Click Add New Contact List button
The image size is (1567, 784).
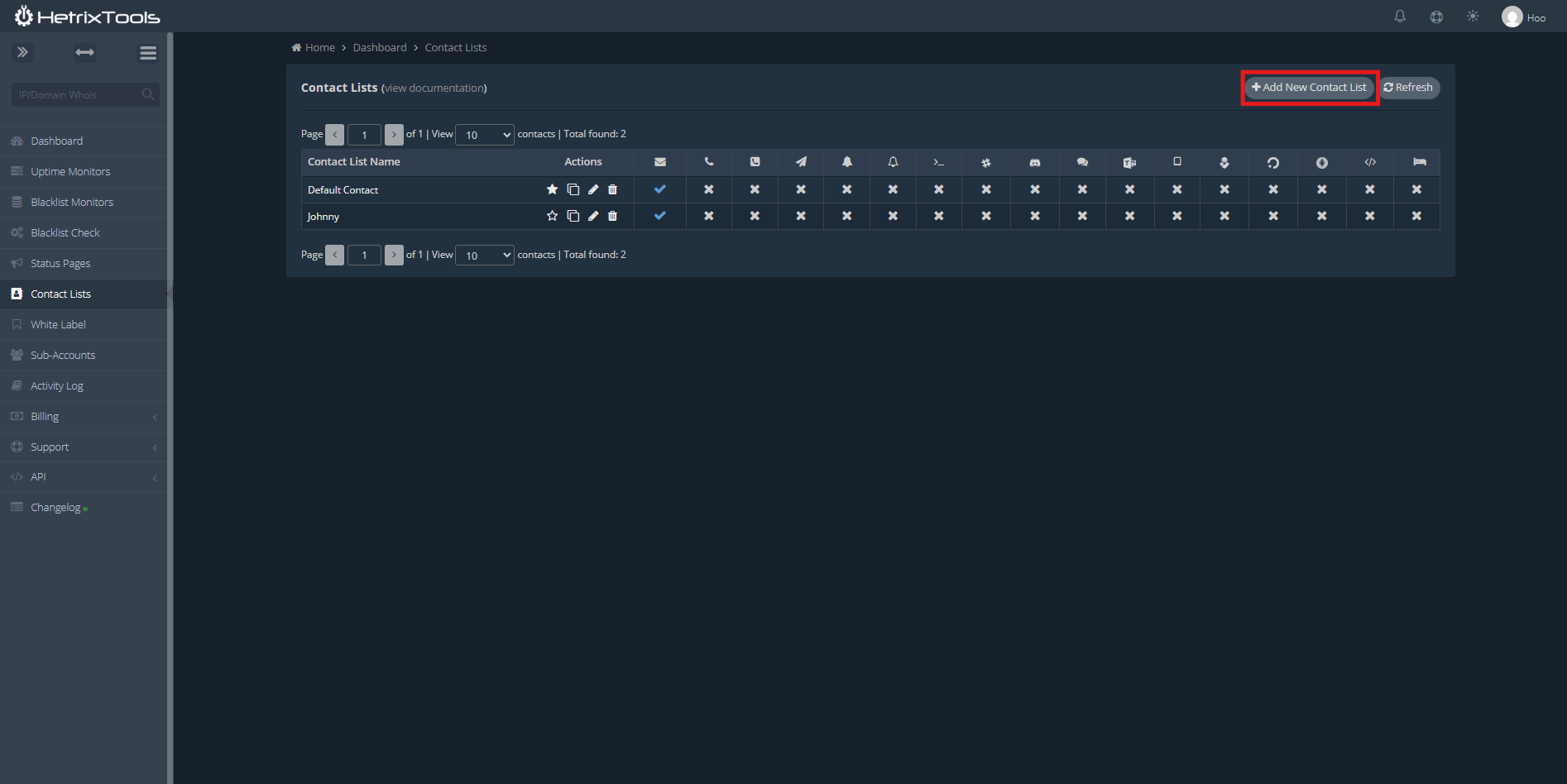tap(1309, 88)
